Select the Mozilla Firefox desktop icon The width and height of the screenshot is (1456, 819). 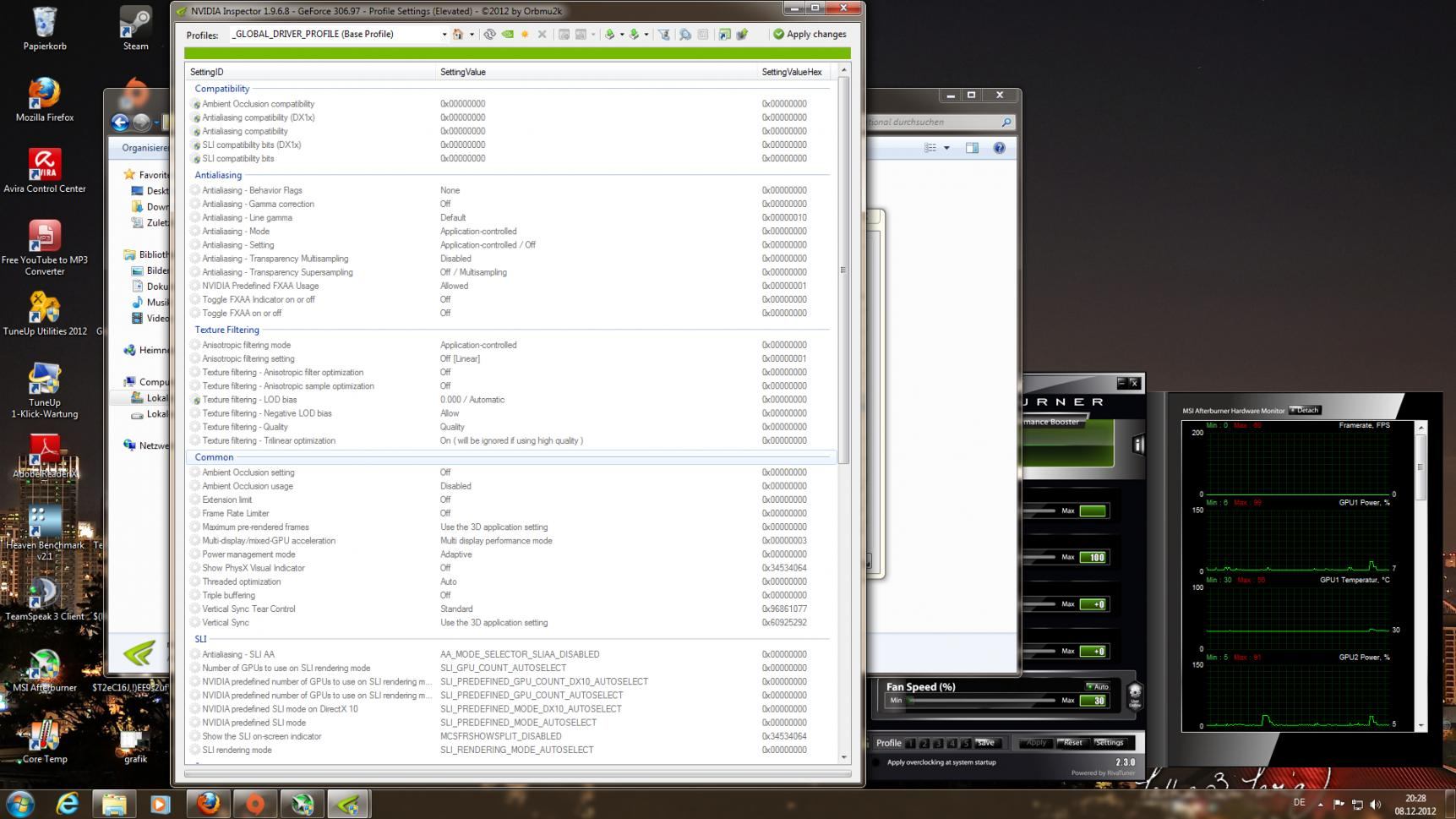coord(45,100)
